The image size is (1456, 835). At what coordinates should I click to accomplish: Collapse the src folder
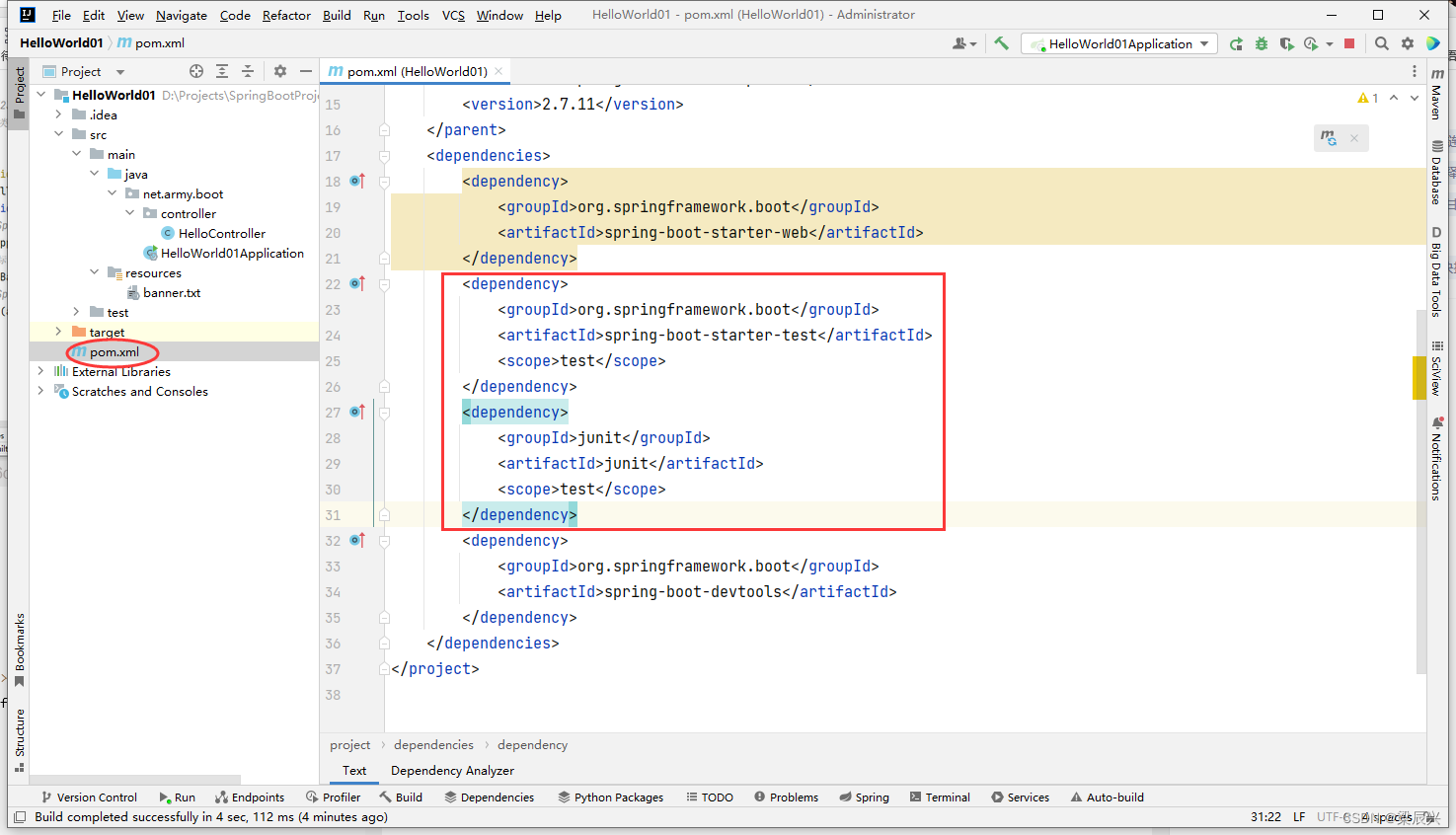[59, 134]
